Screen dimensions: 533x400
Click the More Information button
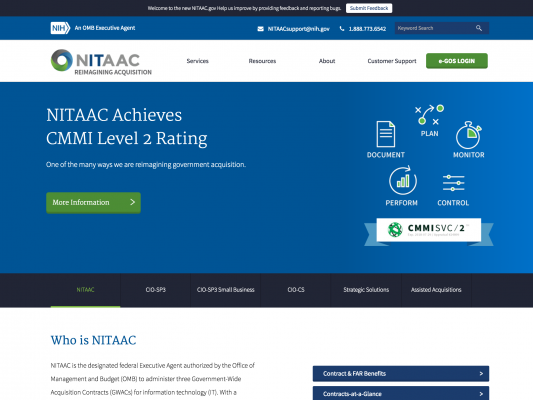pos(93,203)
